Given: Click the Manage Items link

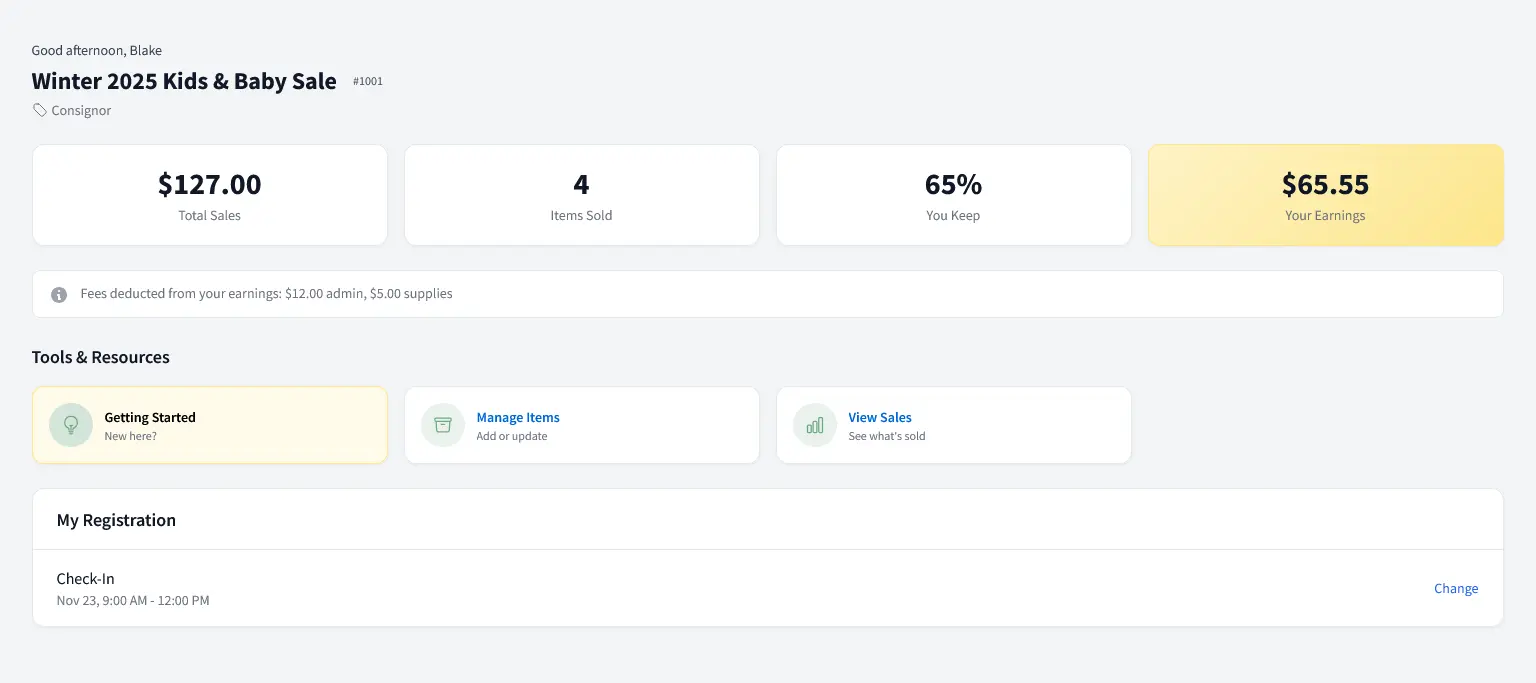Looking at the screenshot, I should coord(518,417).
